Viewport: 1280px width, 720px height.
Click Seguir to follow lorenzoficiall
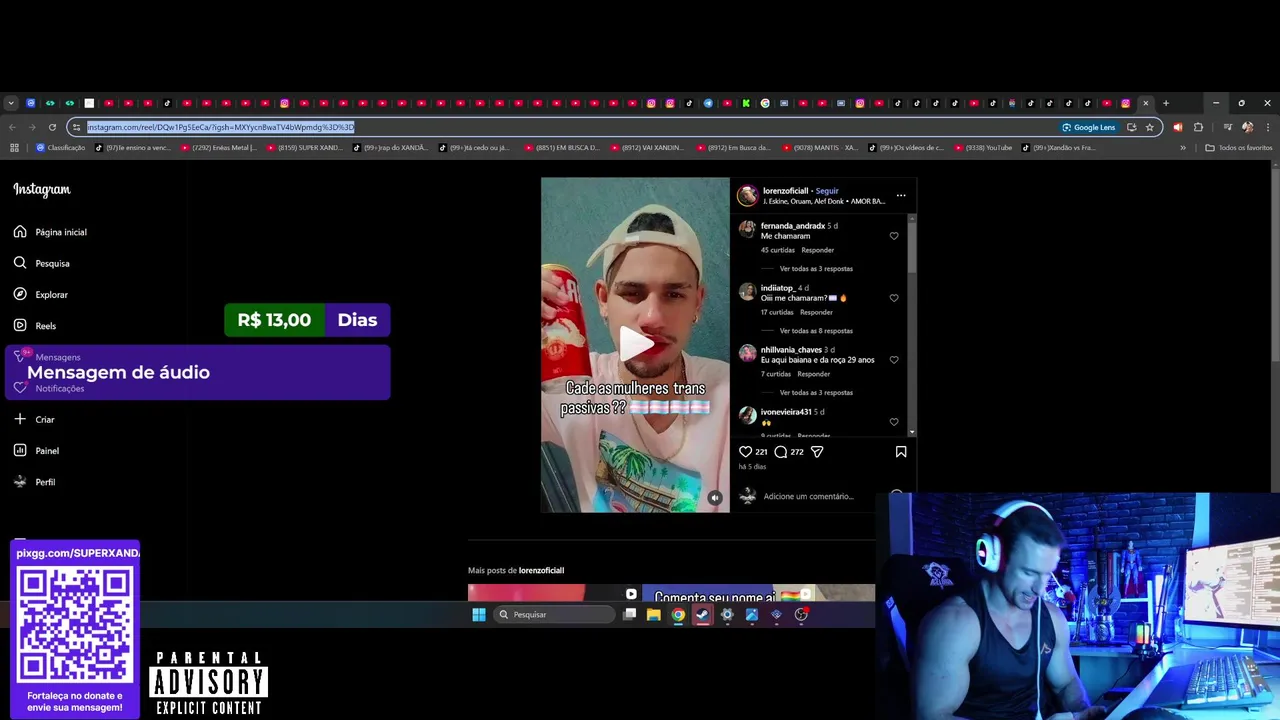tap(827, 190)
